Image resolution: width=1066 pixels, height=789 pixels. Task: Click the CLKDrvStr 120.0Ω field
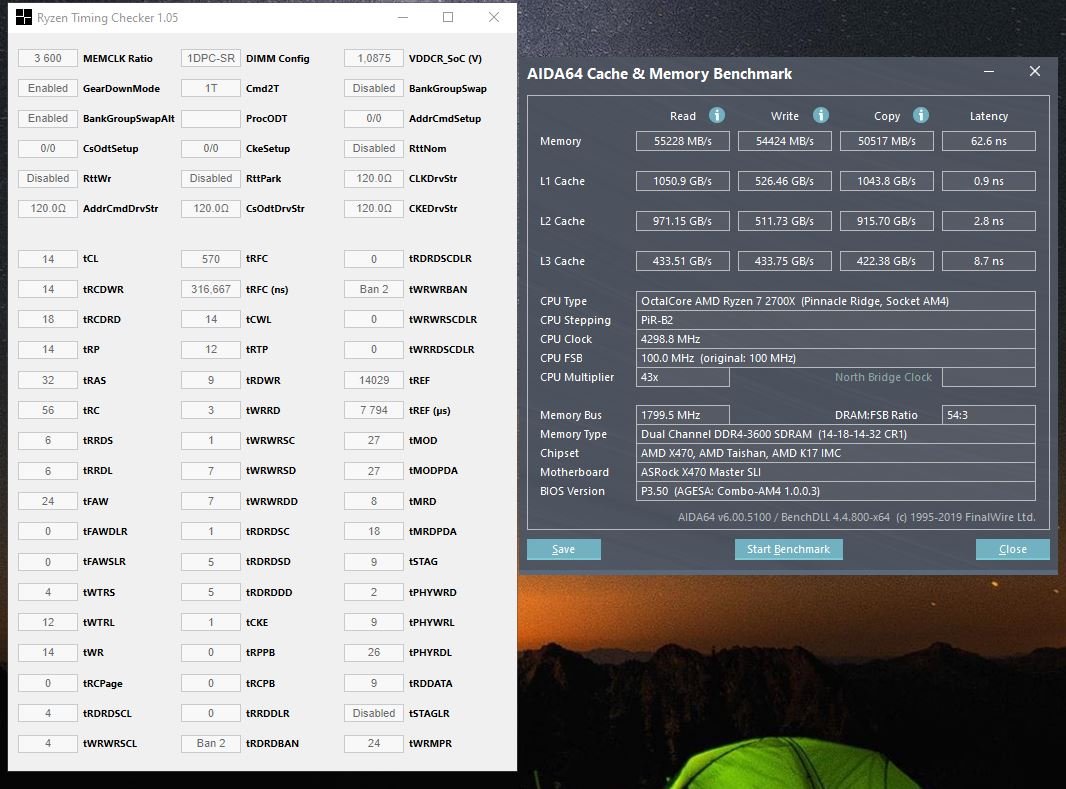click(374, 178)
